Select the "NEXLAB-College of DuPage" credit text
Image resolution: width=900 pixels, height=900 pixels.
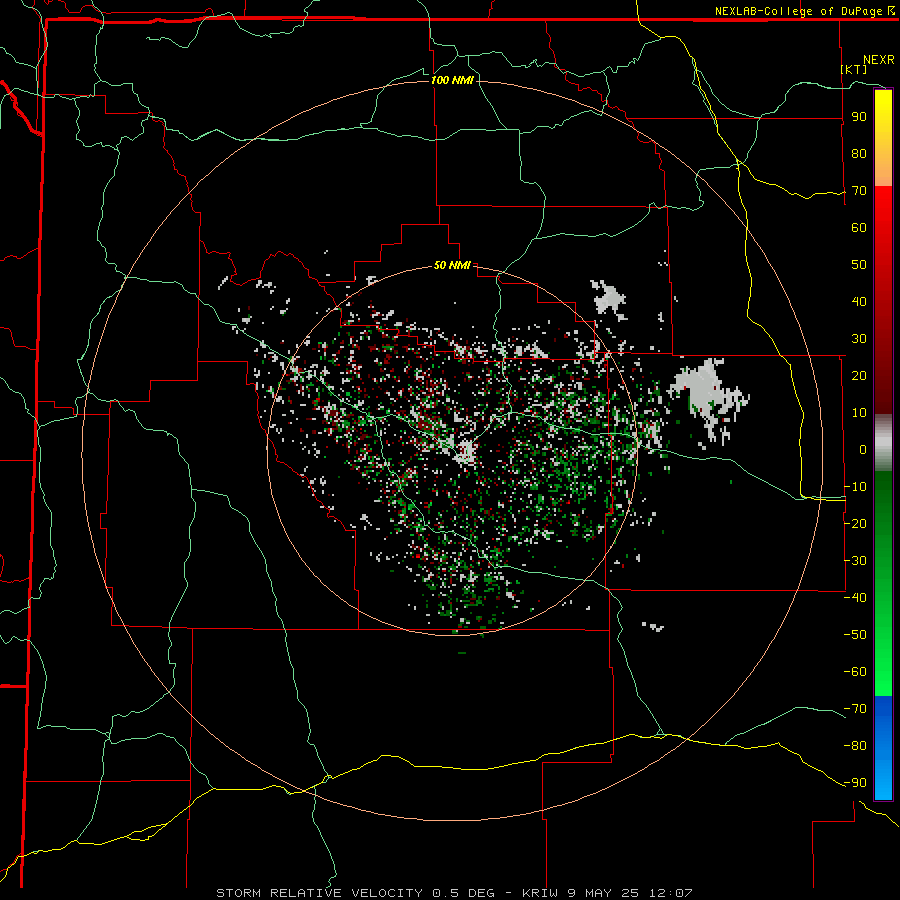click(x=800, y=11)
